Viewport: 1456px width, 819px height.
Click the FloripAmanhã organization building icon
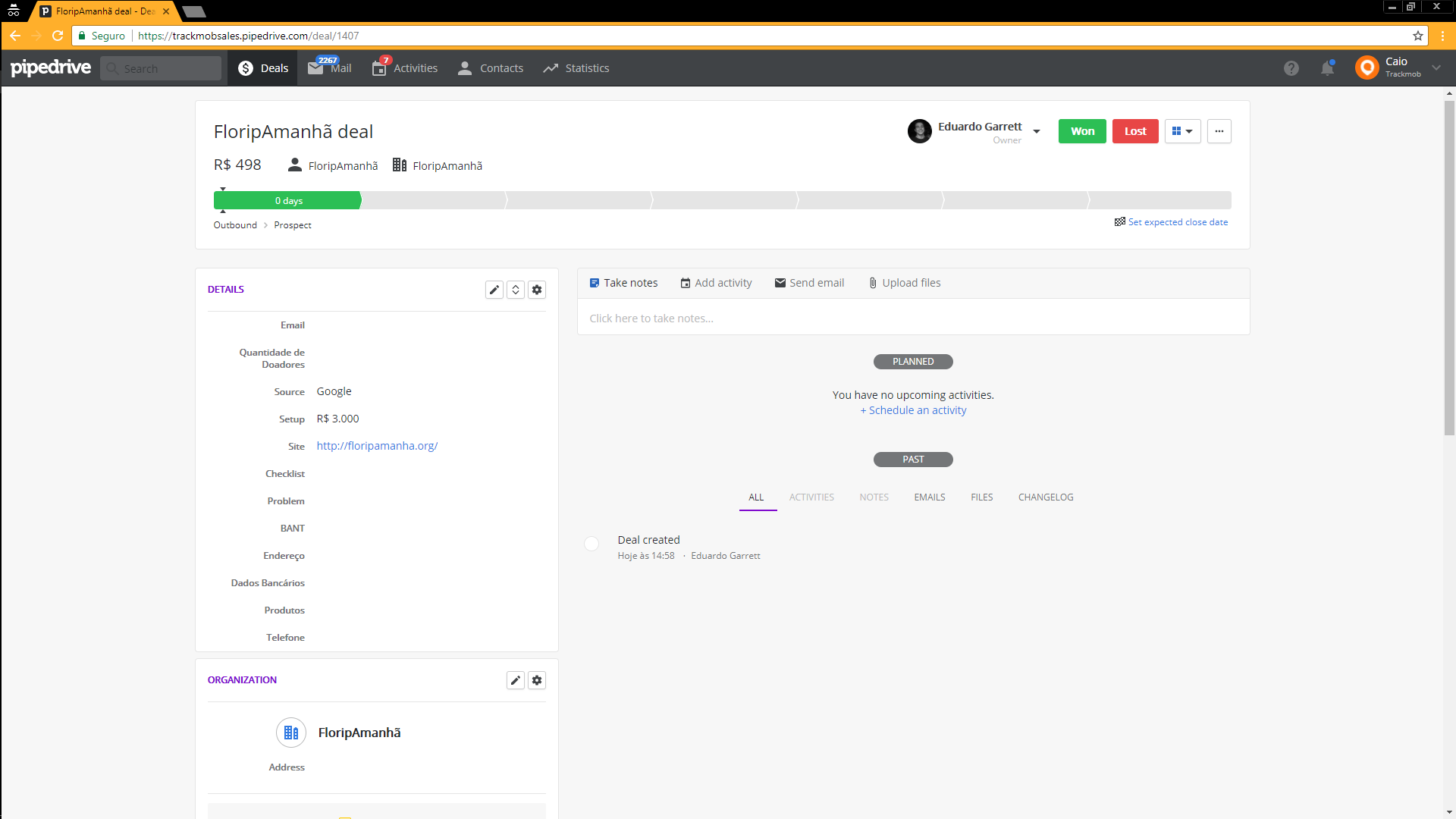coord(291,733)
